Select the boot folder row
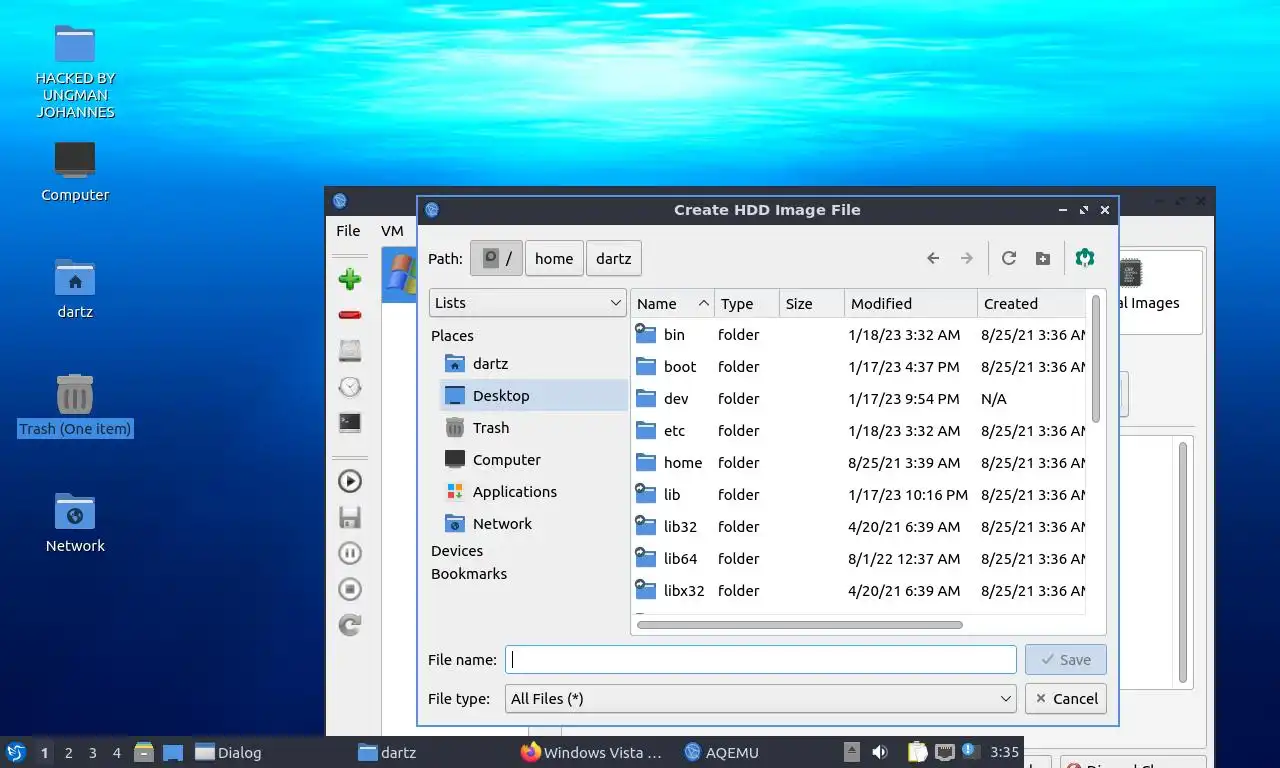The width and height of the screenshot is (1280, 768). tap(859, 367)
